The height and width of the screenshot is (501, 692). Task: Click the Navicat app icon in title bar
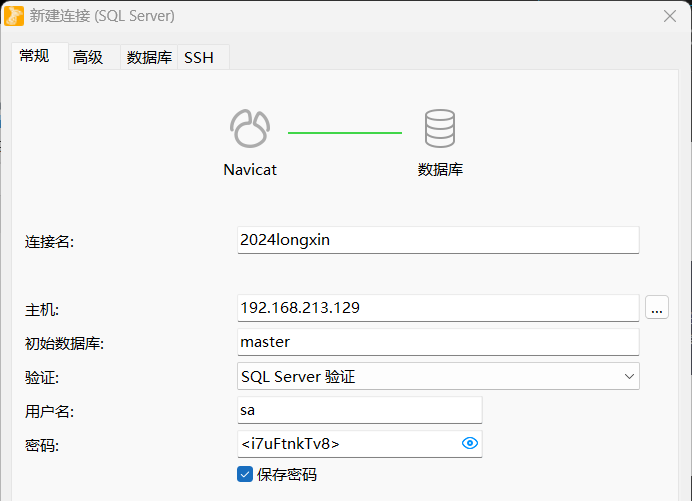pyautogui.click(x=14, y=16)
